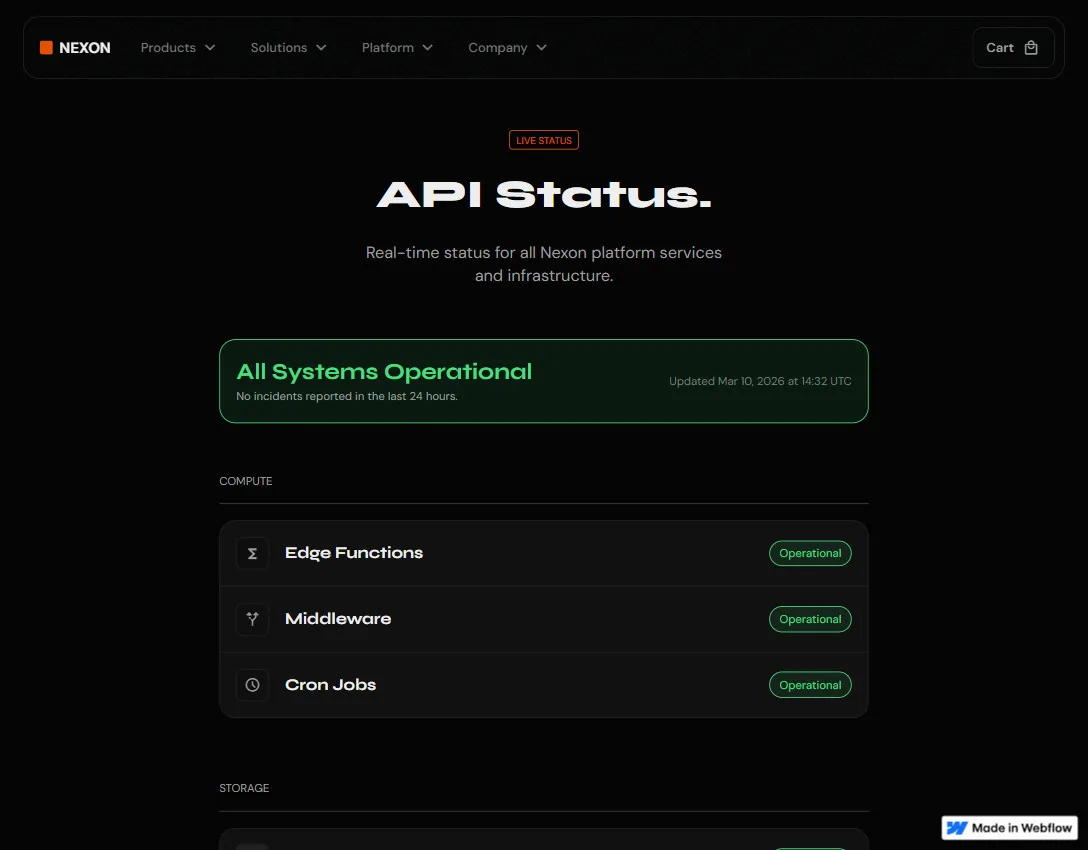
Task: Click the Operational badge for Edge Functions
Action: click(x=810, y=553)
